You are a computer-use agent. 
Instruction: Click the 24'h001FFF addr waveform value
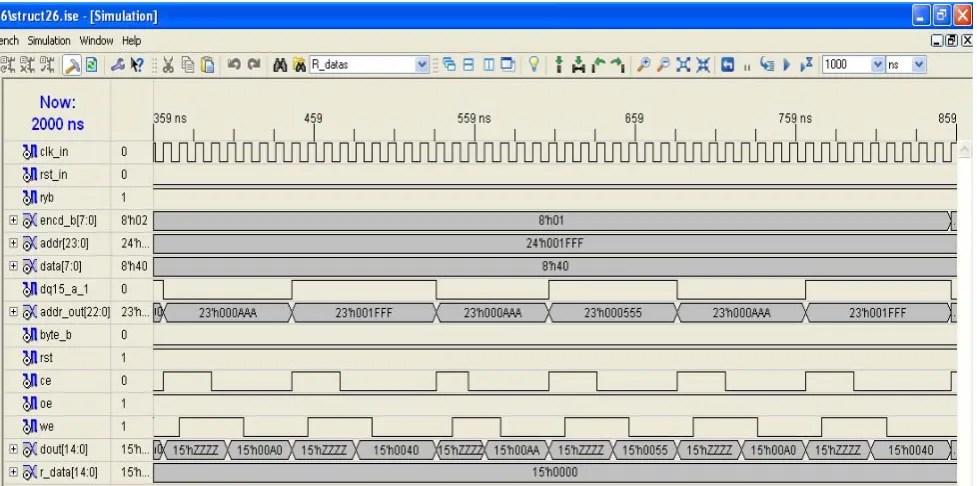coord(555,244)
